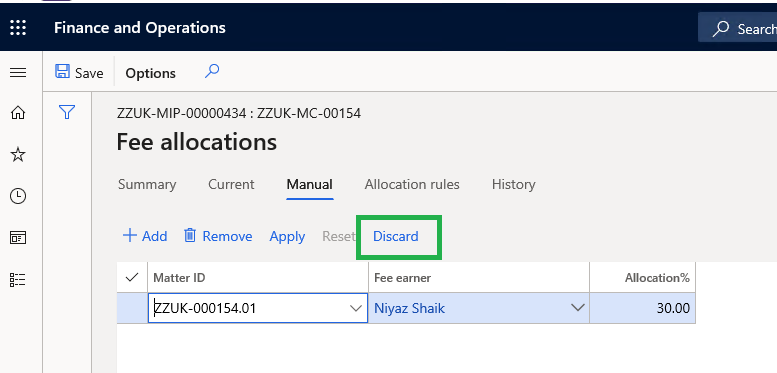Image resolution: width=777 pixels, height=373 pixels.
Task: Click the ZZUK-MIP-00000434 : ZZUK-MC-00154 text
Action: 239,113
